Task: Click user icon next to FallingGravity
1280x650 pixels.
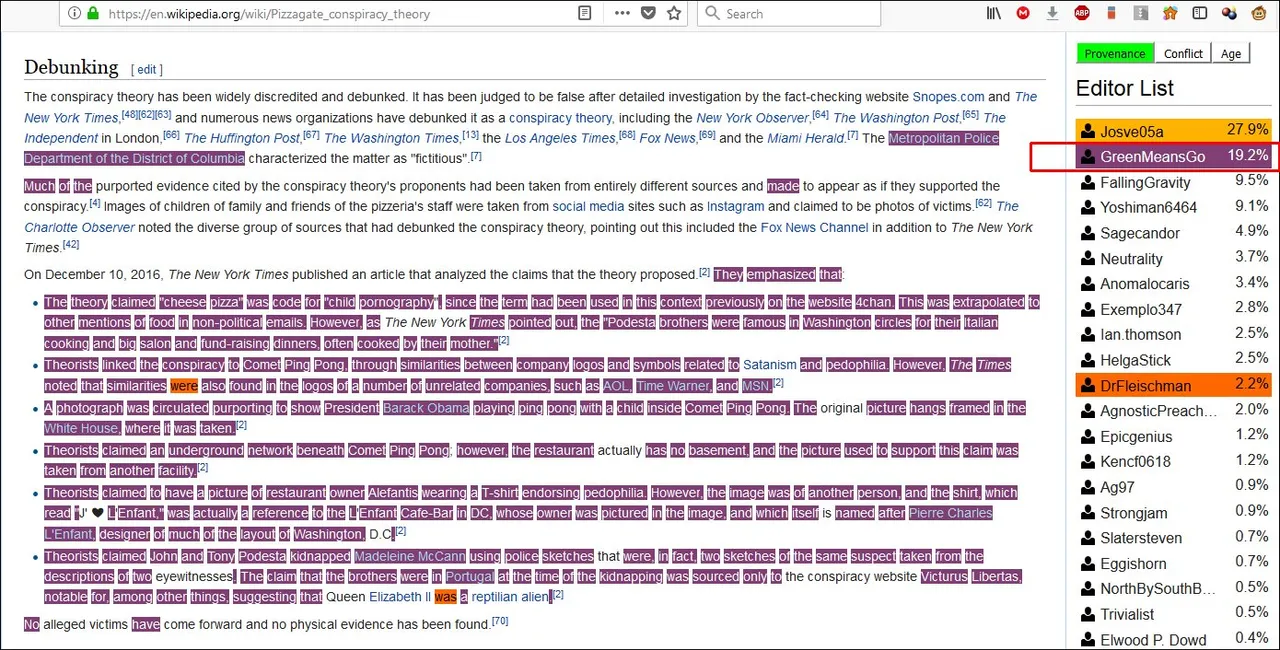Action: coord(1089,182)
